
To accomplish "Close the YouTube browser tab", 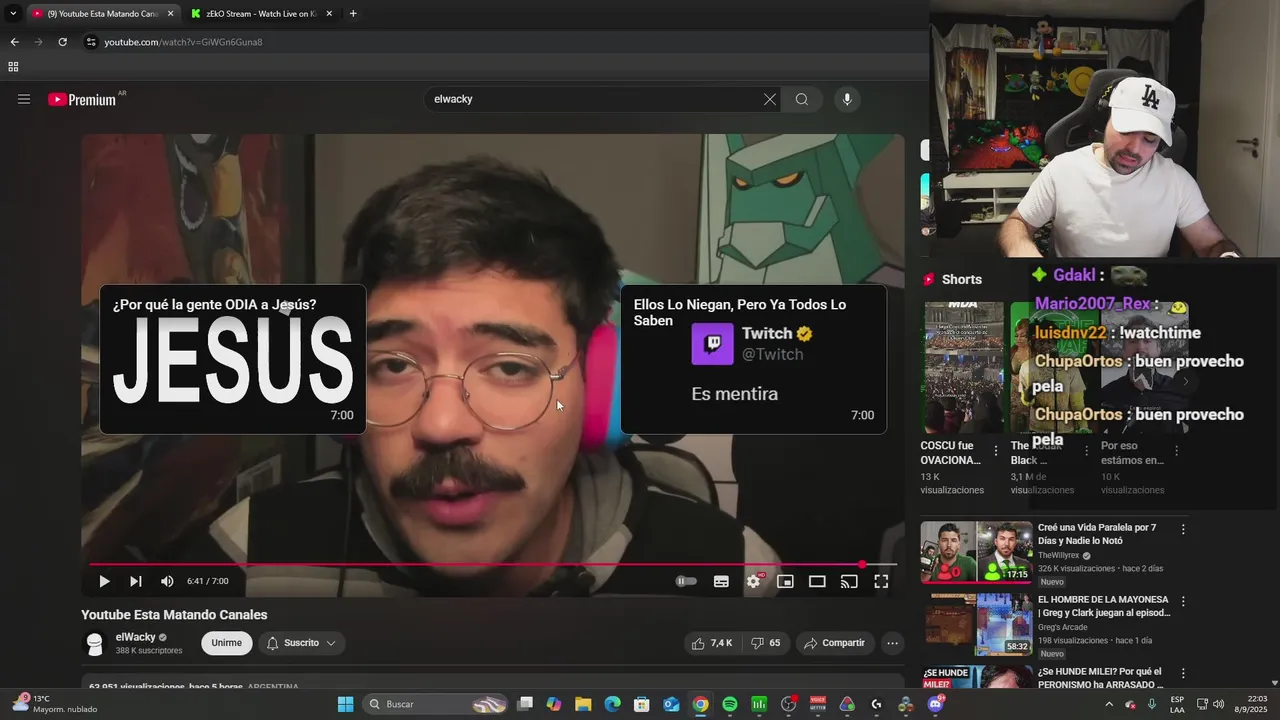I will 170,14.
